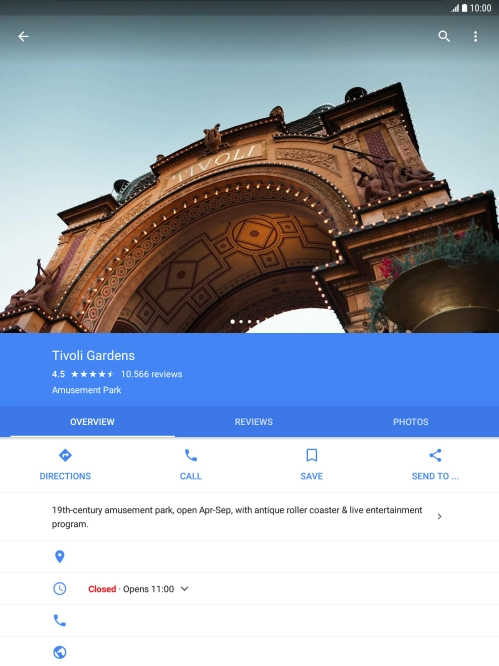The width and height of the screenshot is (499, 666).
Task: Open search with the magnifier icon
Action: [x=444, y=37]
